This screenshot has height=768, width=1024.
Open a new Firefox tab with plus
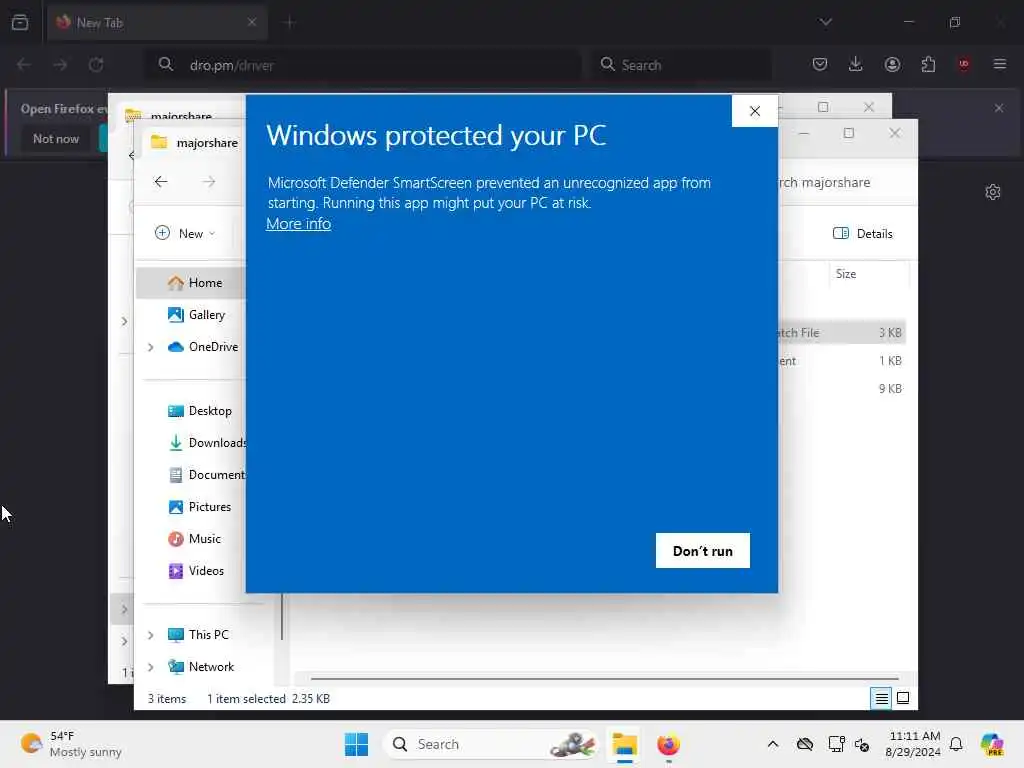pyautogui.click(x=289, y=23)
